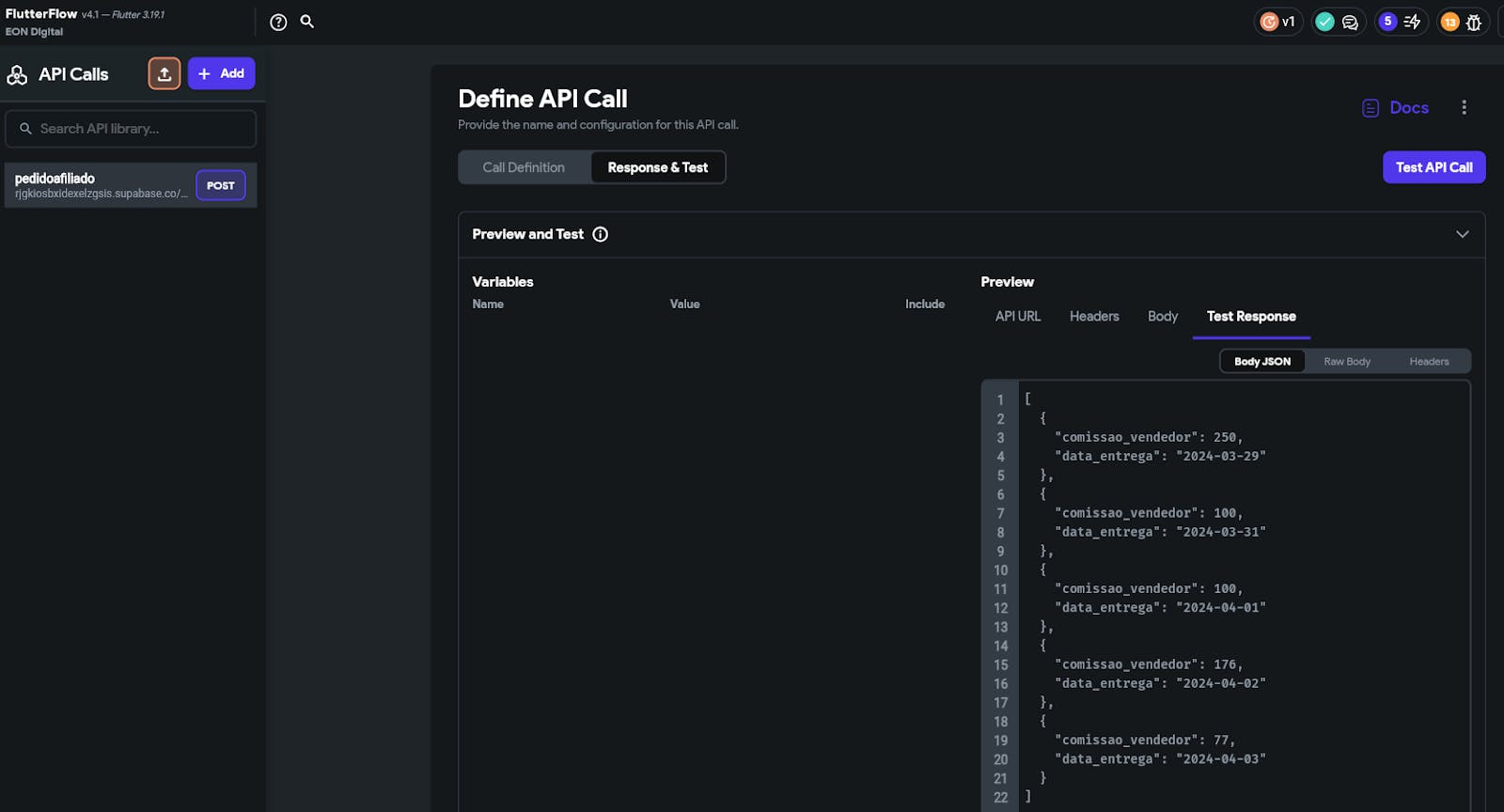Click the lightning optimization issues icon
This screenshot has width=1504, height=812.
[x=1412, y=22]
